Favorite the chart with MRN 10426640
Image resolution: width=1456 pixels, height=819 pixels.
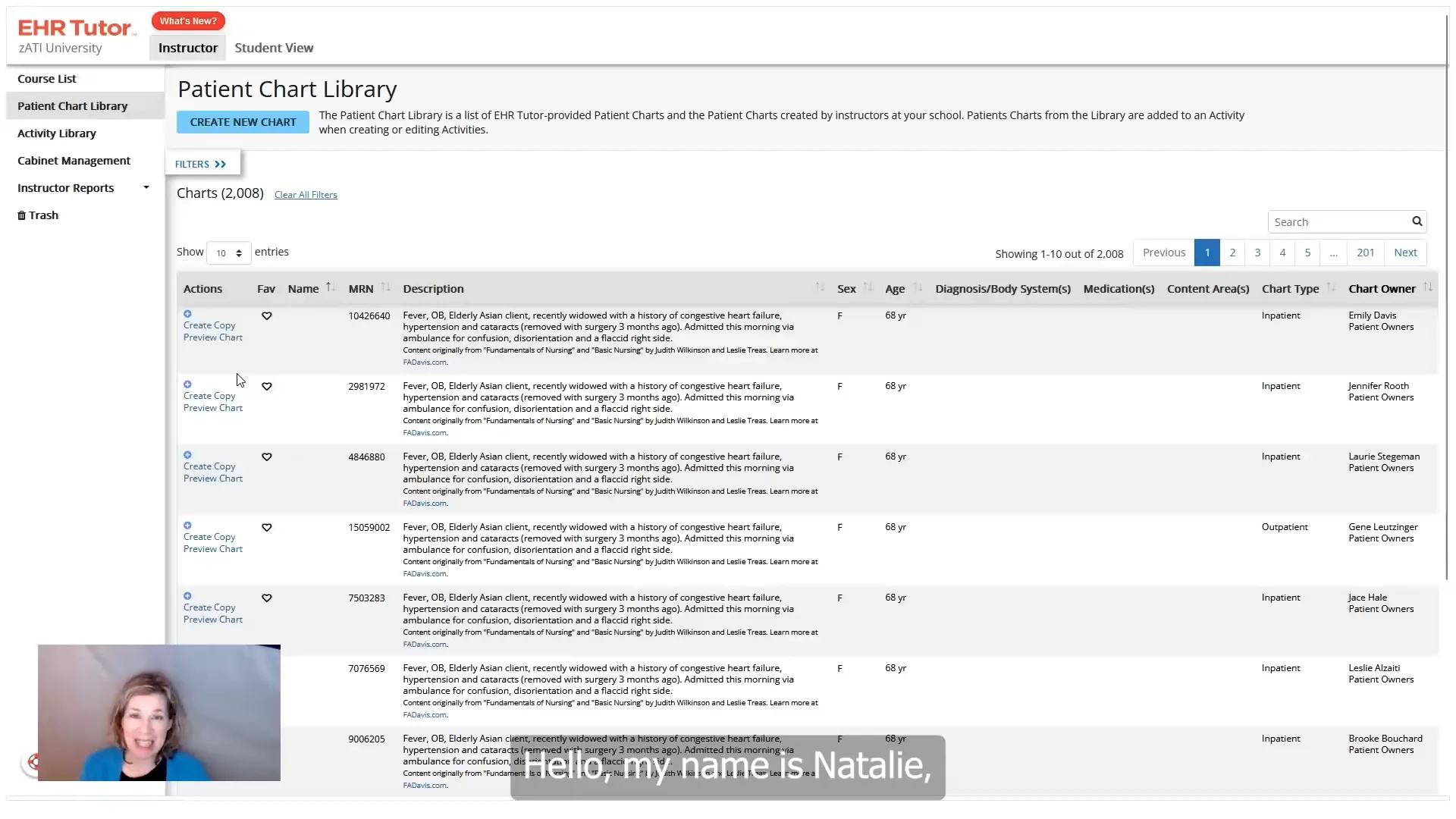(x=267, y=316)
